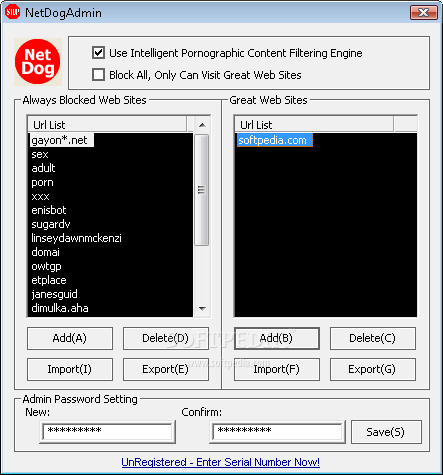Screen dimensions: 443x475
Task: Disable Intelligent Pornographic Content Filtering Engine checkbox
Action: tap(98, 53)
